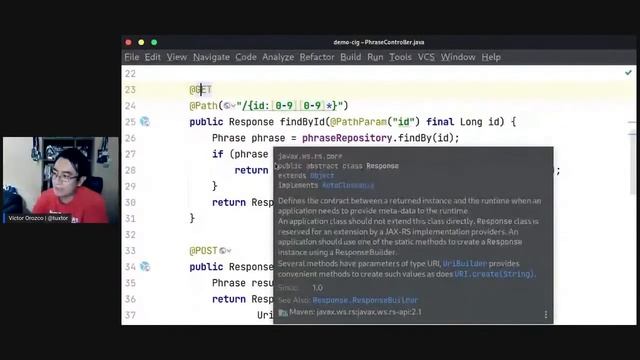The width and height of the screenshot is (640, 360).
Task: Click the findById method name
Action: 302,122
